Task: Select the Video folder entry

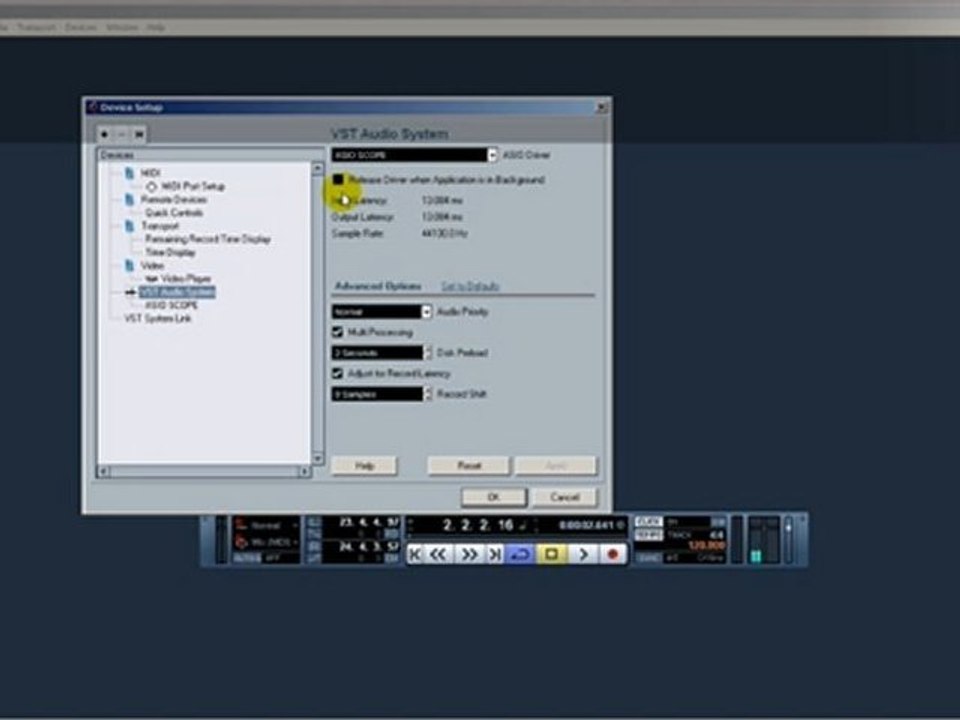Action: point(152,266)
